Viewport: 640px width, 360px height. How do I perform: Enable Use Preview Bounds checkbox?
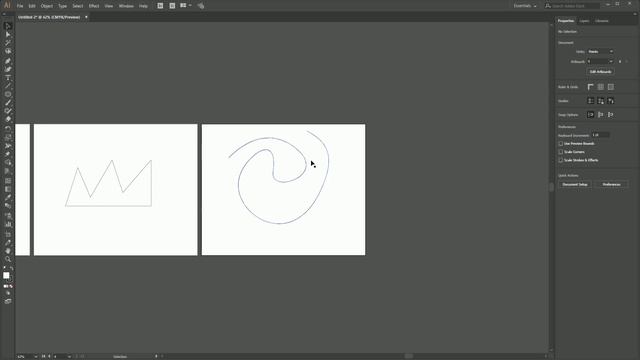pos(561,144)
